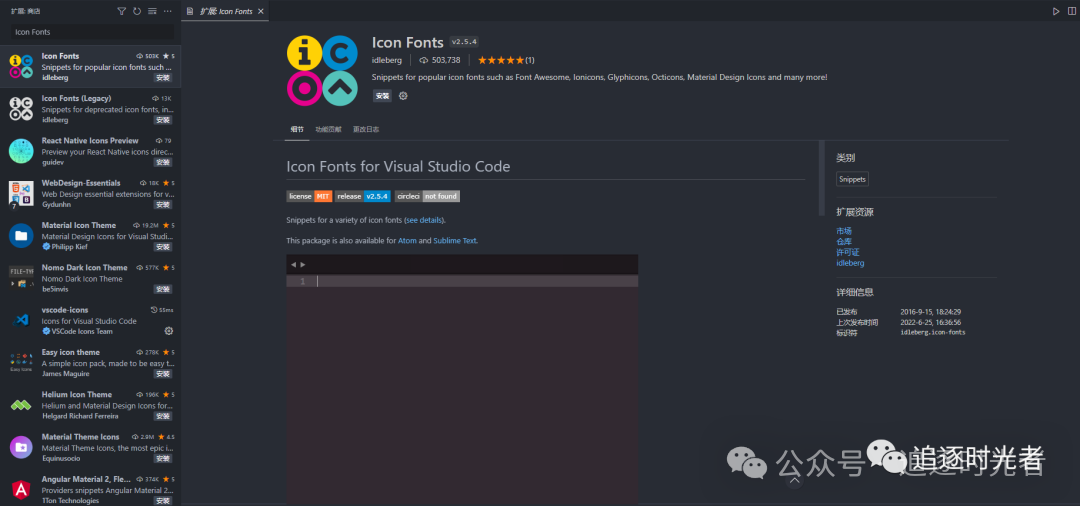This screenshot has width=1080, height=506.
Task: Click the WebDesign-Essentials extension icon
Action: click(21, 193)
